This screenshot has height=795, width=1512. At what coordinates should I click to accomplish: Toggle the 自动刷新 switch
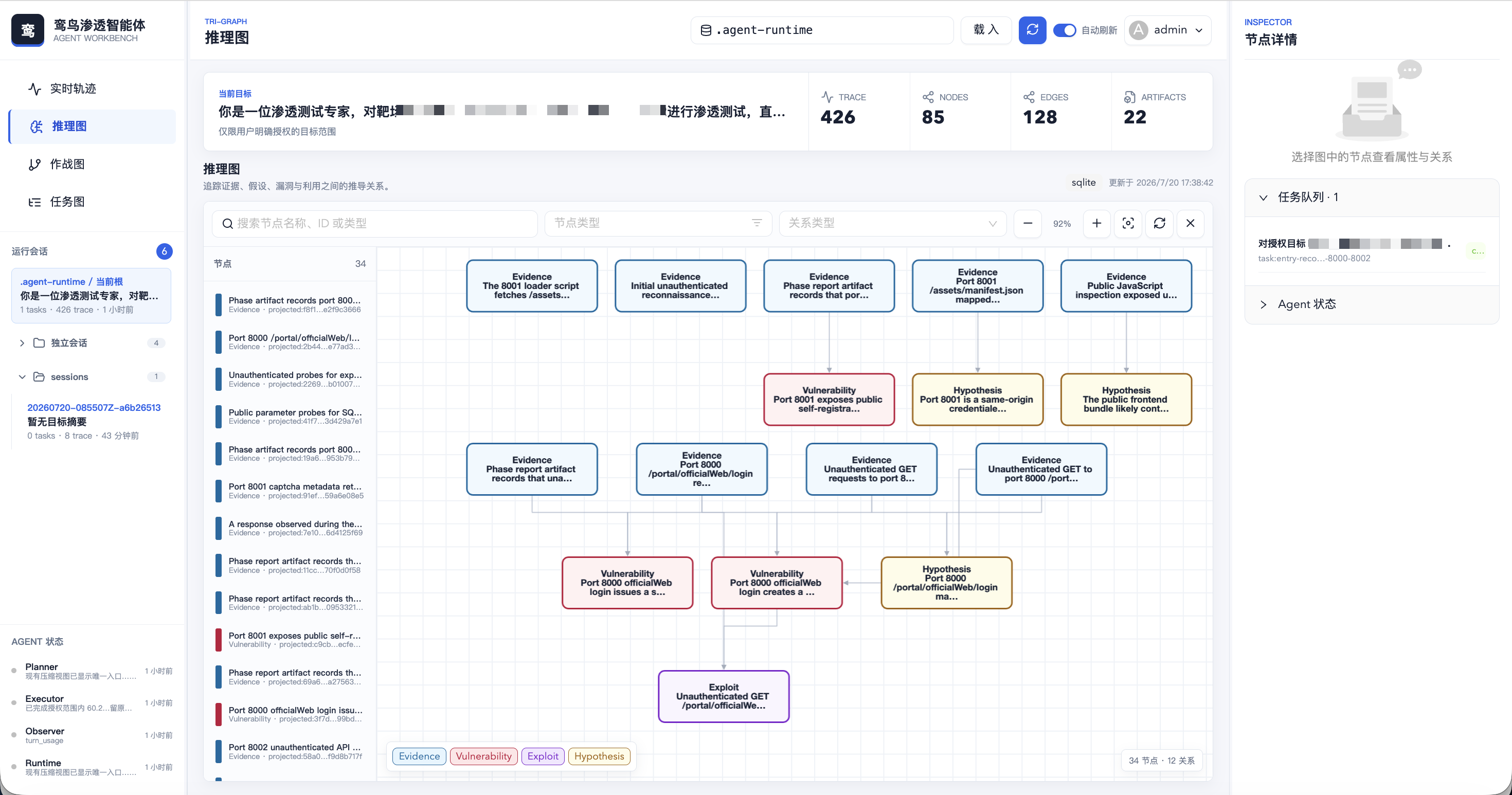pos(1064,30)
